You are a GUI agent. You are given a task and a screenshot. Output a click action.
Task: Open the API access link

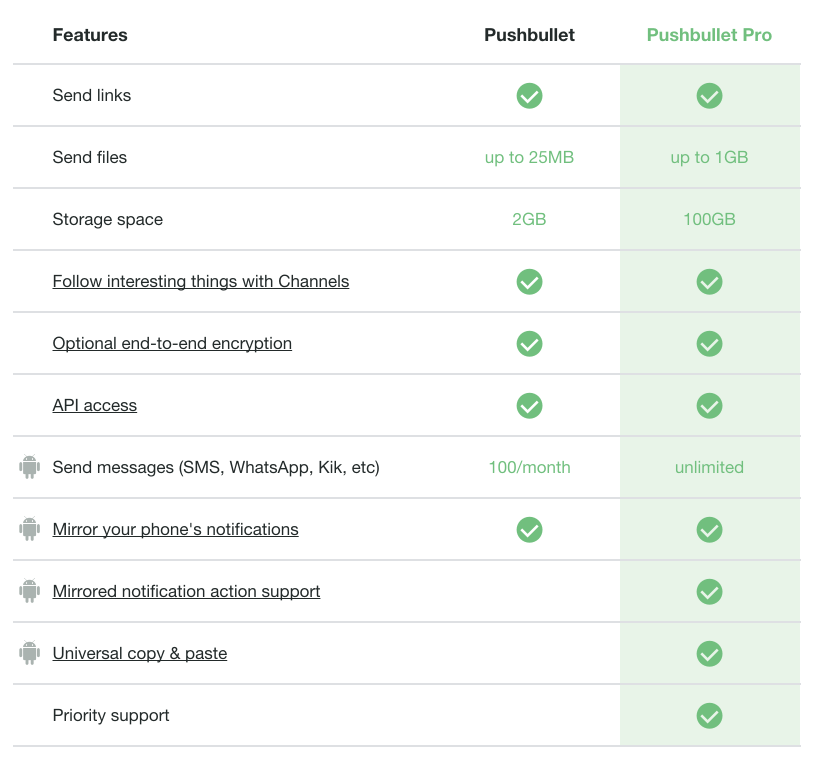pyautogui.click(x=94, y=405)
